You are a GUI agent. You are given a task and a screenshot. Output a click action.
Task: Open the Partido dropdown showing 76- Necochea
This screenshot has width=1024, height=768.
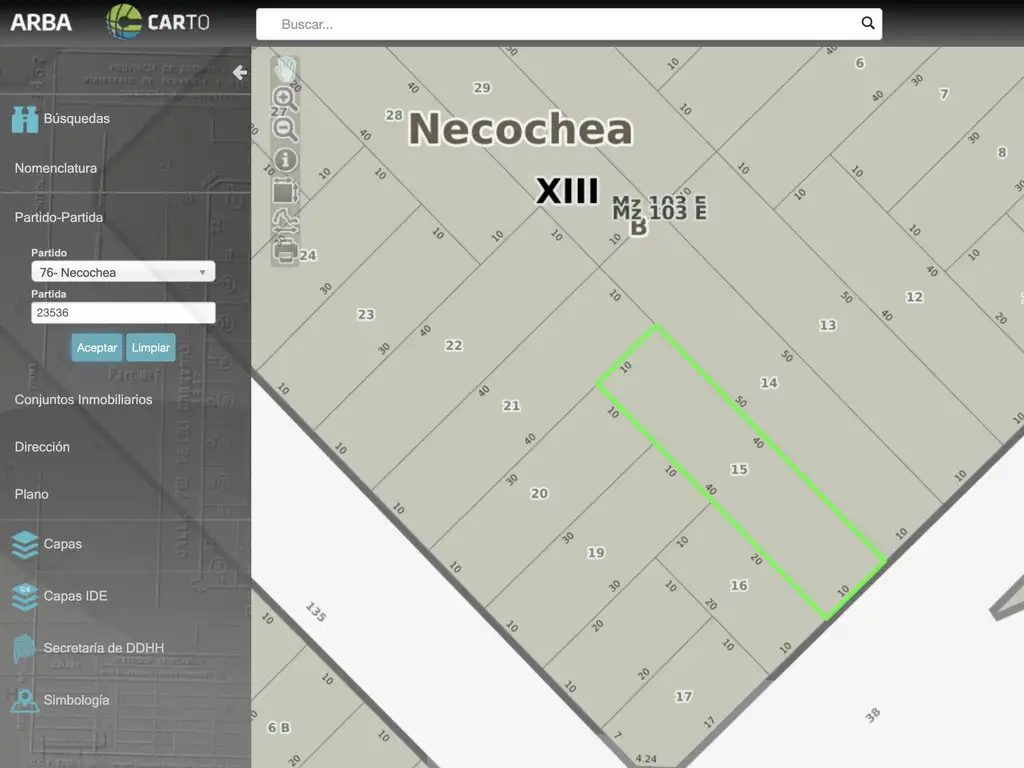click(123, 272)
